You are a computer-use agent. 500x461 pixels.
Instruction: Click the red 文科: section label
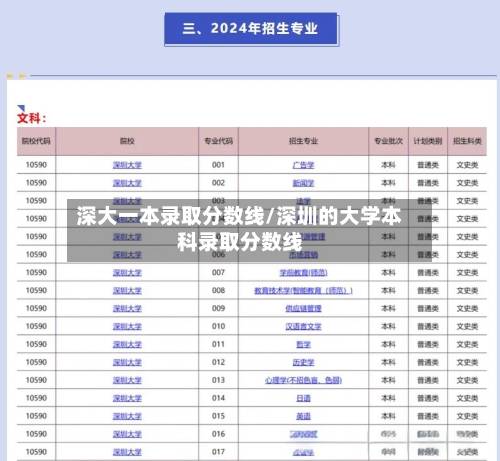coord(32,118)
